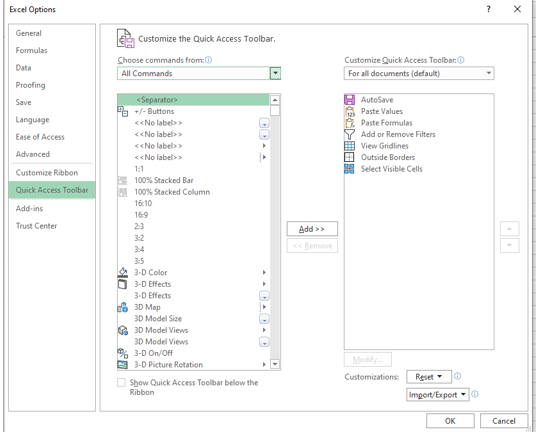The height and width of the screenshot is (443, 541).
Task: Click the 3D Map globe icon
Action: tap(123, 307)
